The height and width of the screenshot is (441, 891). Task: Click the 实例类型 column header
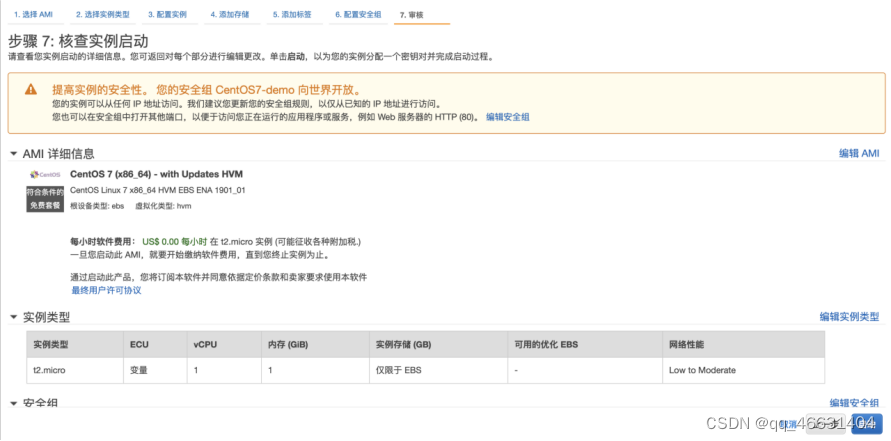(x=74, y=344)
